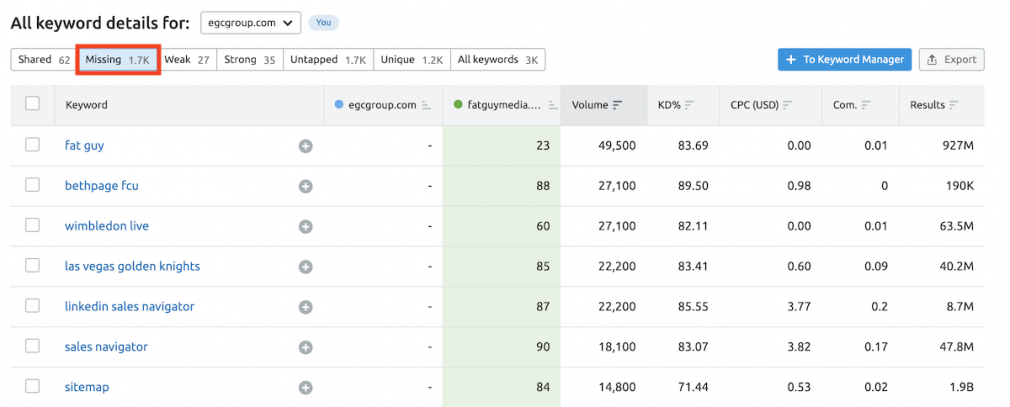Sort by egcgroup.com column sort icon

[x=426, y=105]
